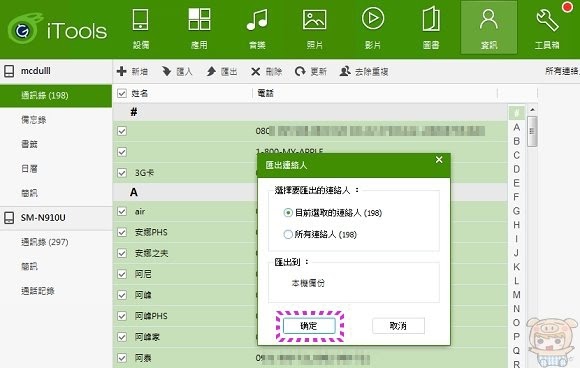Toggle checkbox for the 3G卡 contact
The width and height of the screenshot is (580, 368).
[x=122, y=173]
